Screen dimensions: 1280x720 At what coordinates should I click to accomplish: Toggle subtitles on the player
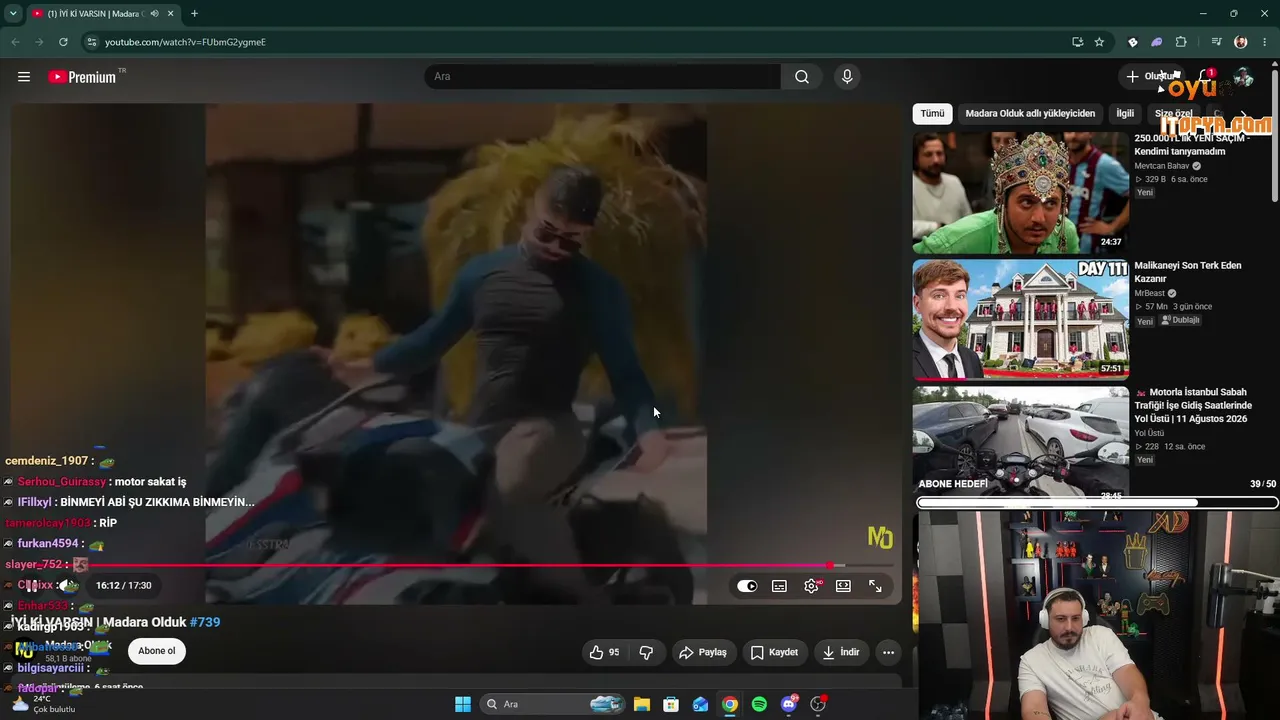(x=779, y=586)
